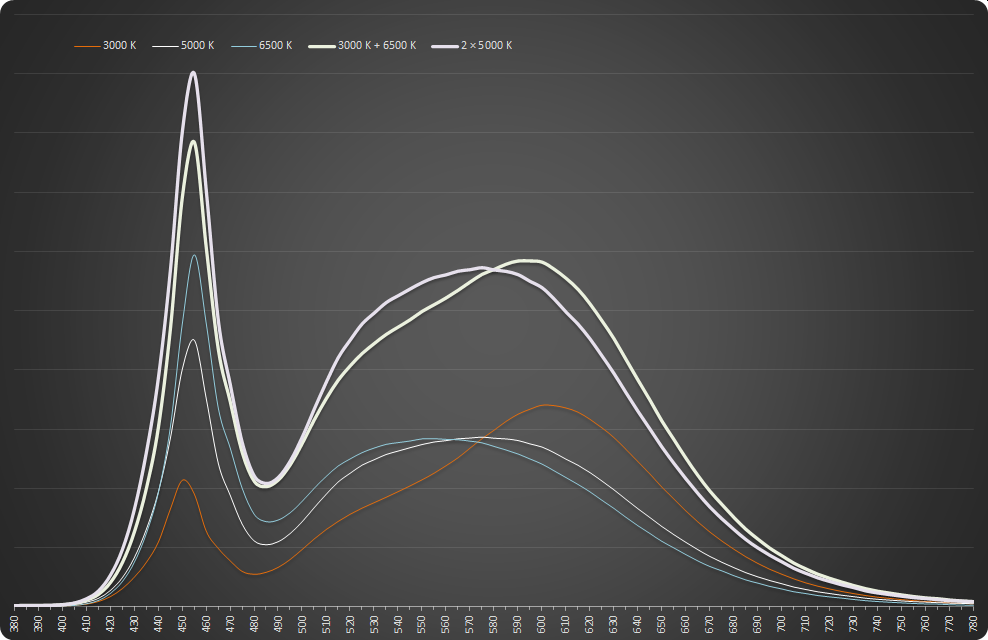
Task: Click the 750 axis label
Action: click(902, 624)
